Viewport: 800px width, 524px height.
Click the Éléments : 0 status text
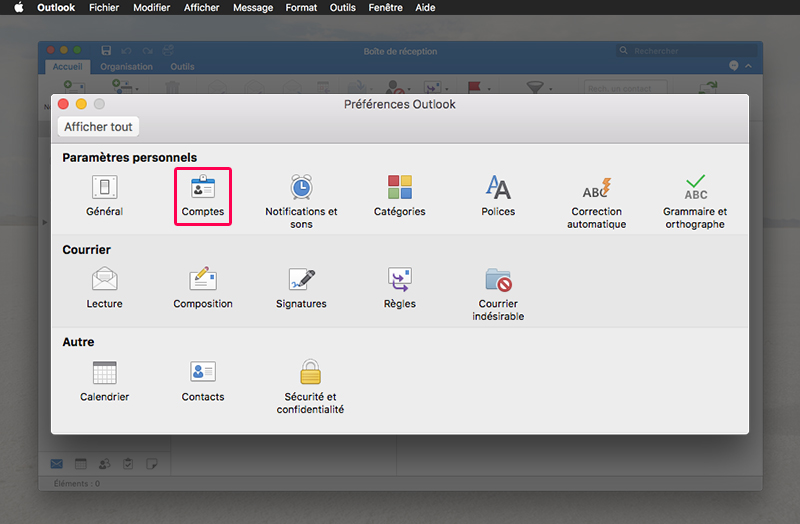[x=77, y=483]
